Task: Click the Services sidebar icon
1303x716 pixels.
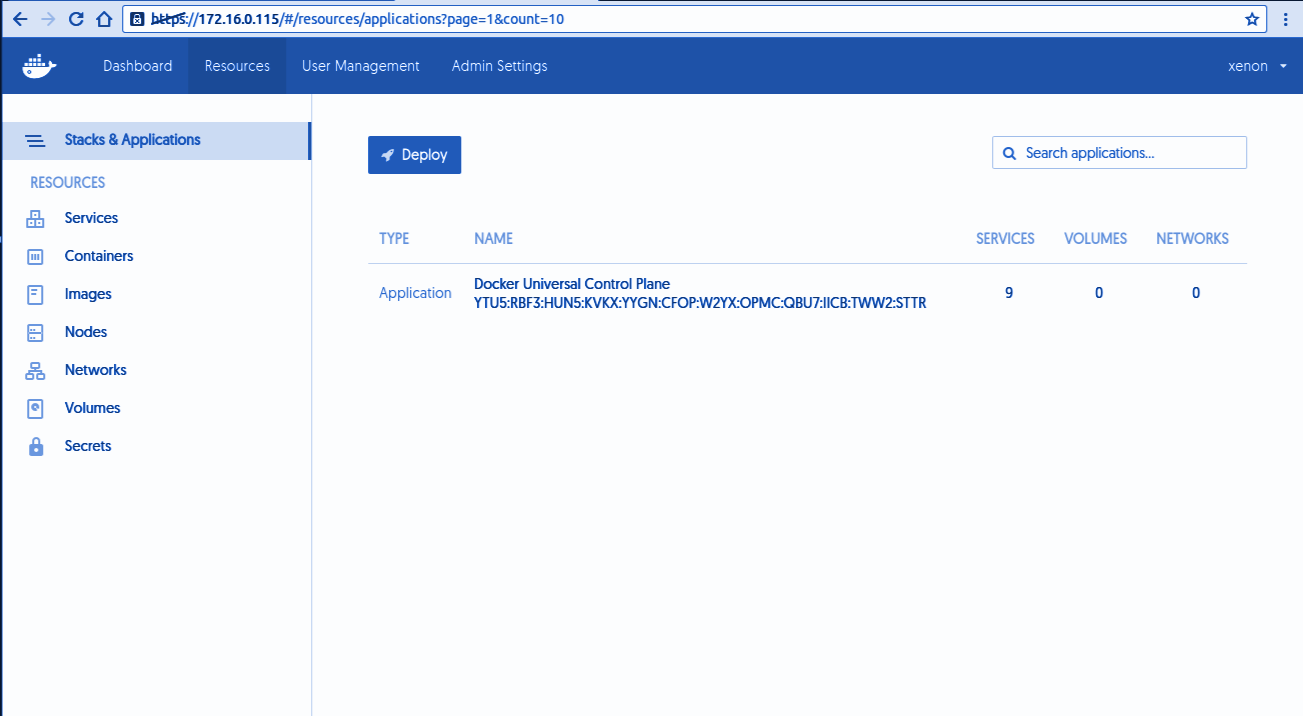Action: tap(35, 218)
